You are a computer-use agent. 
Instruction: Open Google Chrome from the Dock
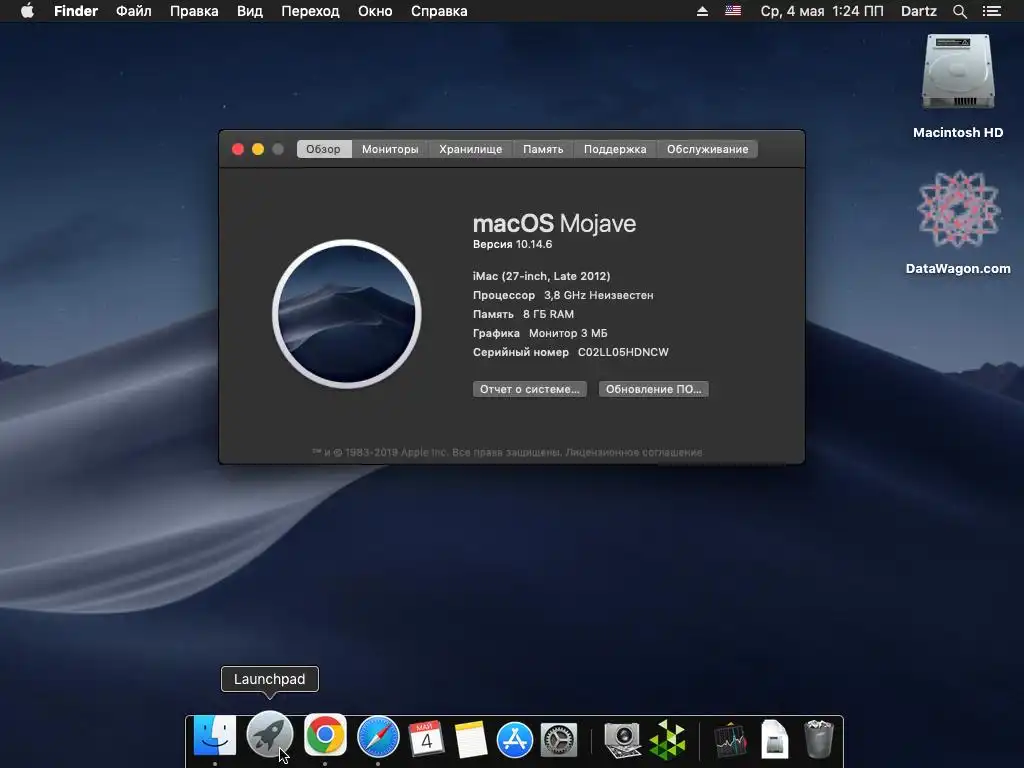(x=325, y=735)
